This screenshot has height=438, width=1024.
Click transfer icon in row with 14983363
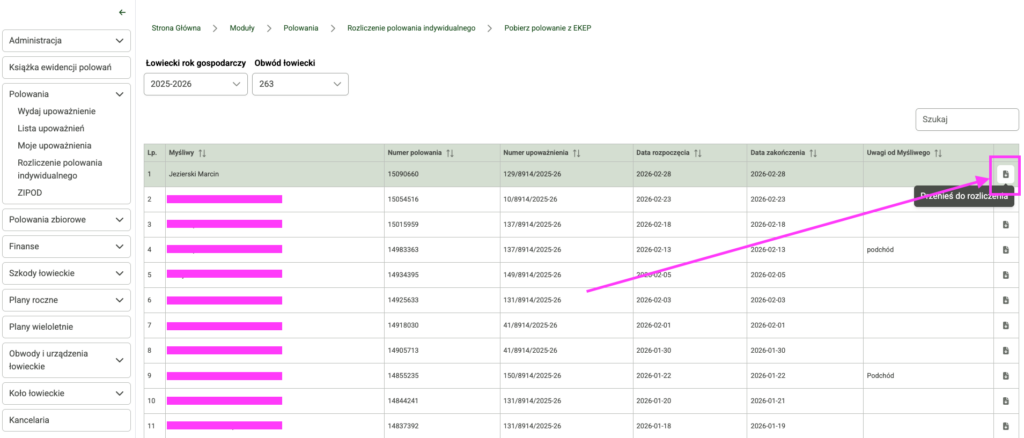click(x=1005, y=249)
